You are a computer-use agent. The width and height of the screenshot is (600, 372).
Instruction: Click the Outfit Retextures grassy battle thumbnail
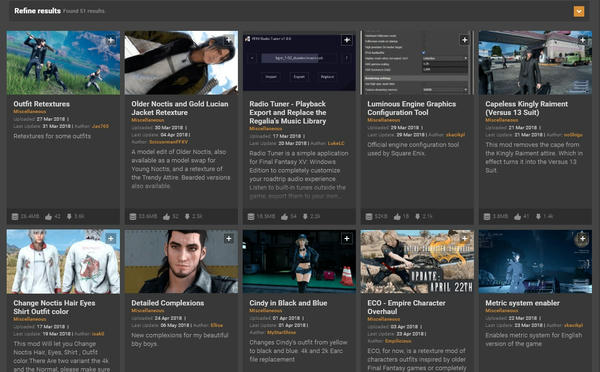coord(63,63)
